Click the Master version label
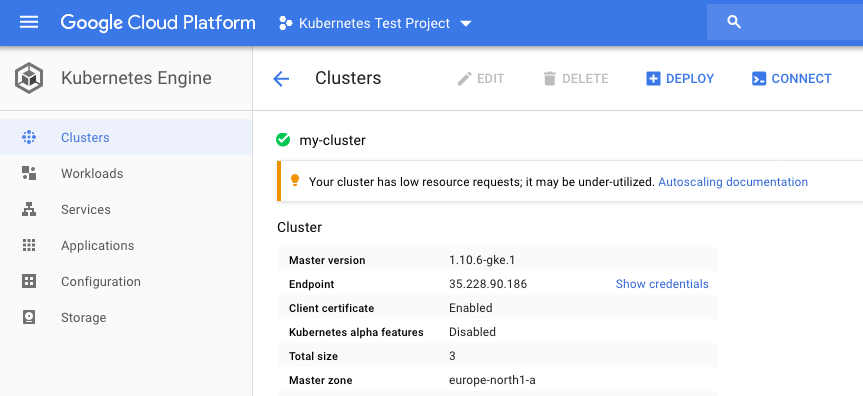 (x=327, y=260)
